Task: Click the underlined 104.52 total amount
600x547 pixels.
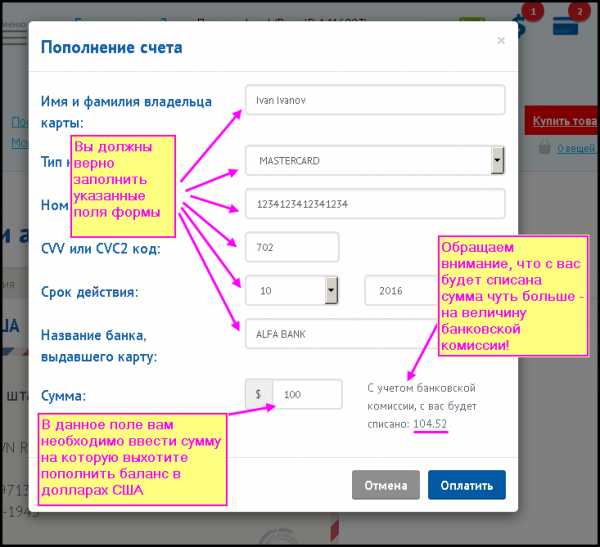Action: [x=429, y=425]
